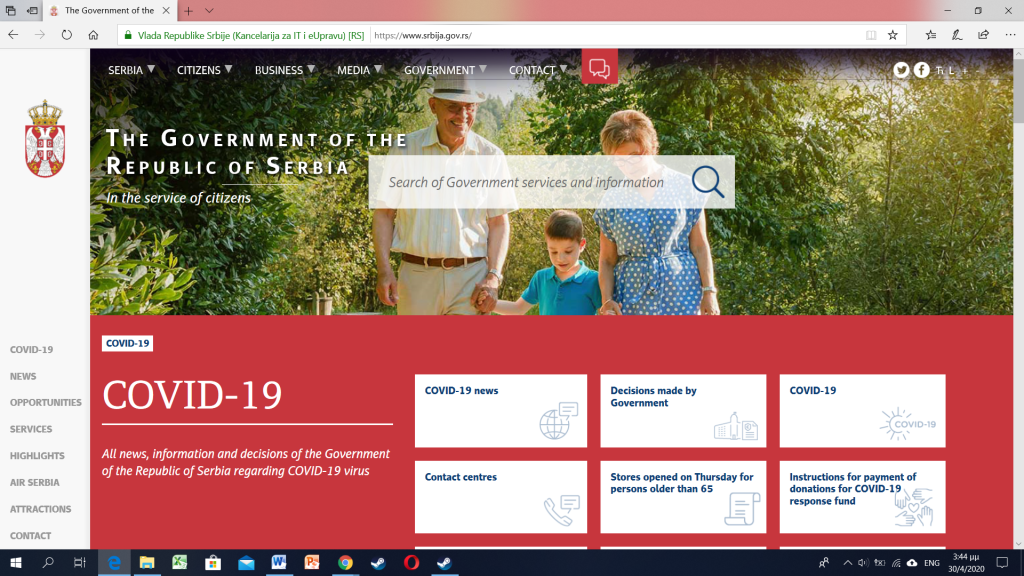This screenshot has height=576, width=1024.
Task: Click the government services search field
Action: [x=527, y=182]
